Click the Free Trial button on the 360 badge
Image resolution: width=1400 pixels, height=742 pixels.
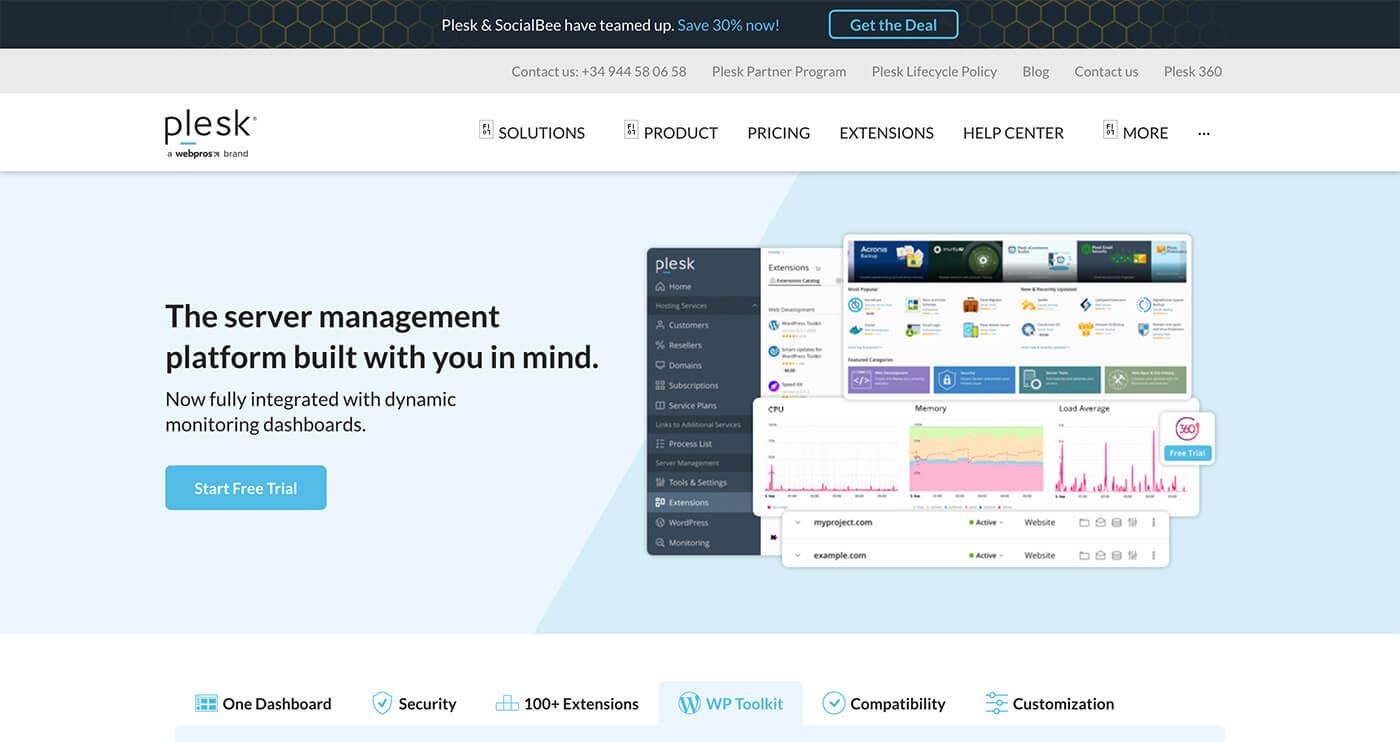[1187, 453]
